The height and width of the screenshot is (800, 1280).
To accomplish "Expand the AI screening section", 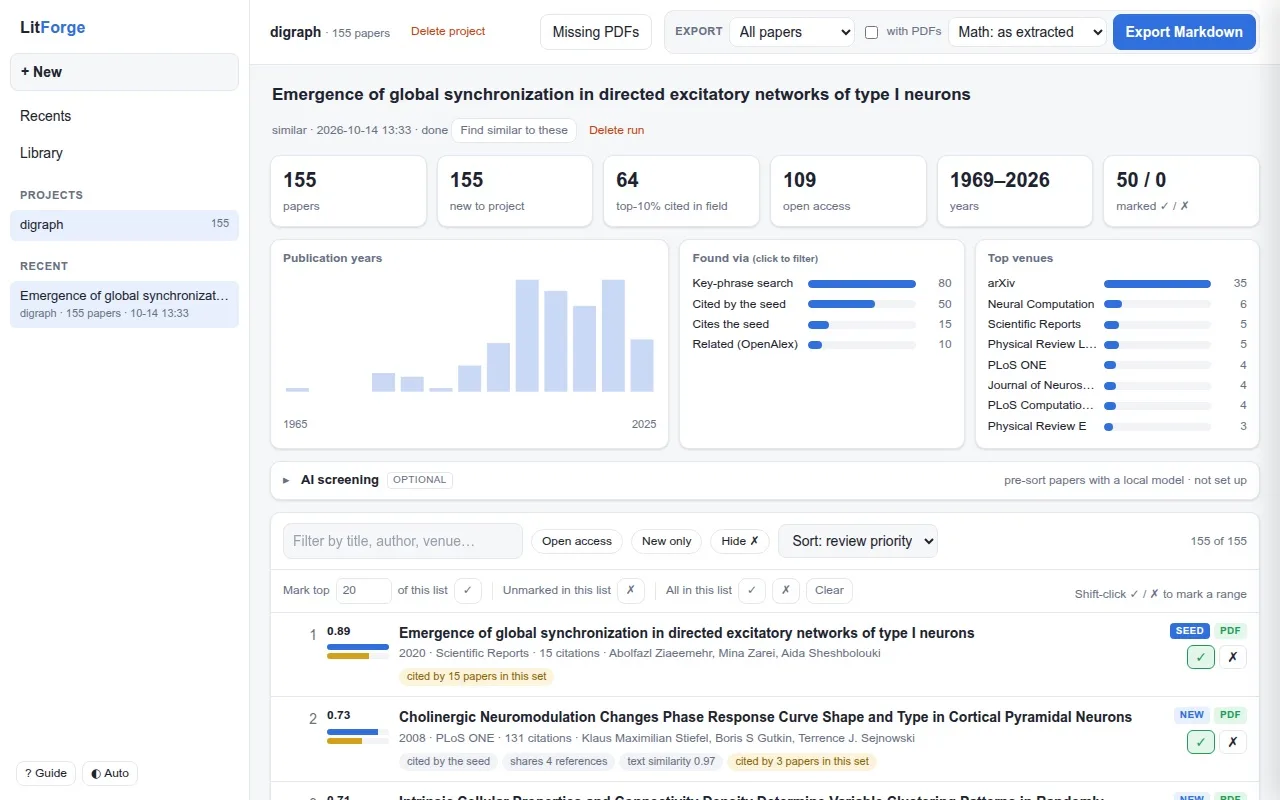I will point(765,480).
